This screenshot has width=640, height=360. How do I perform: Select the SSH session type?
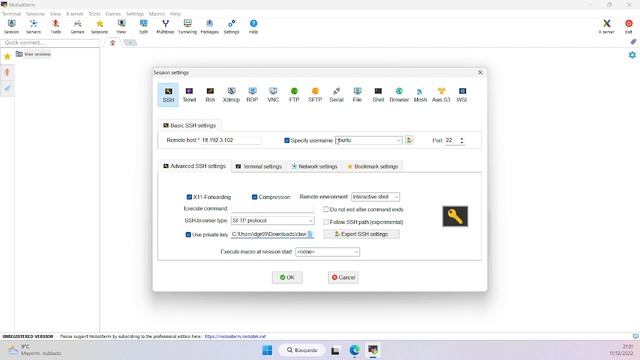pyautogui.click(x=168, y=95)
